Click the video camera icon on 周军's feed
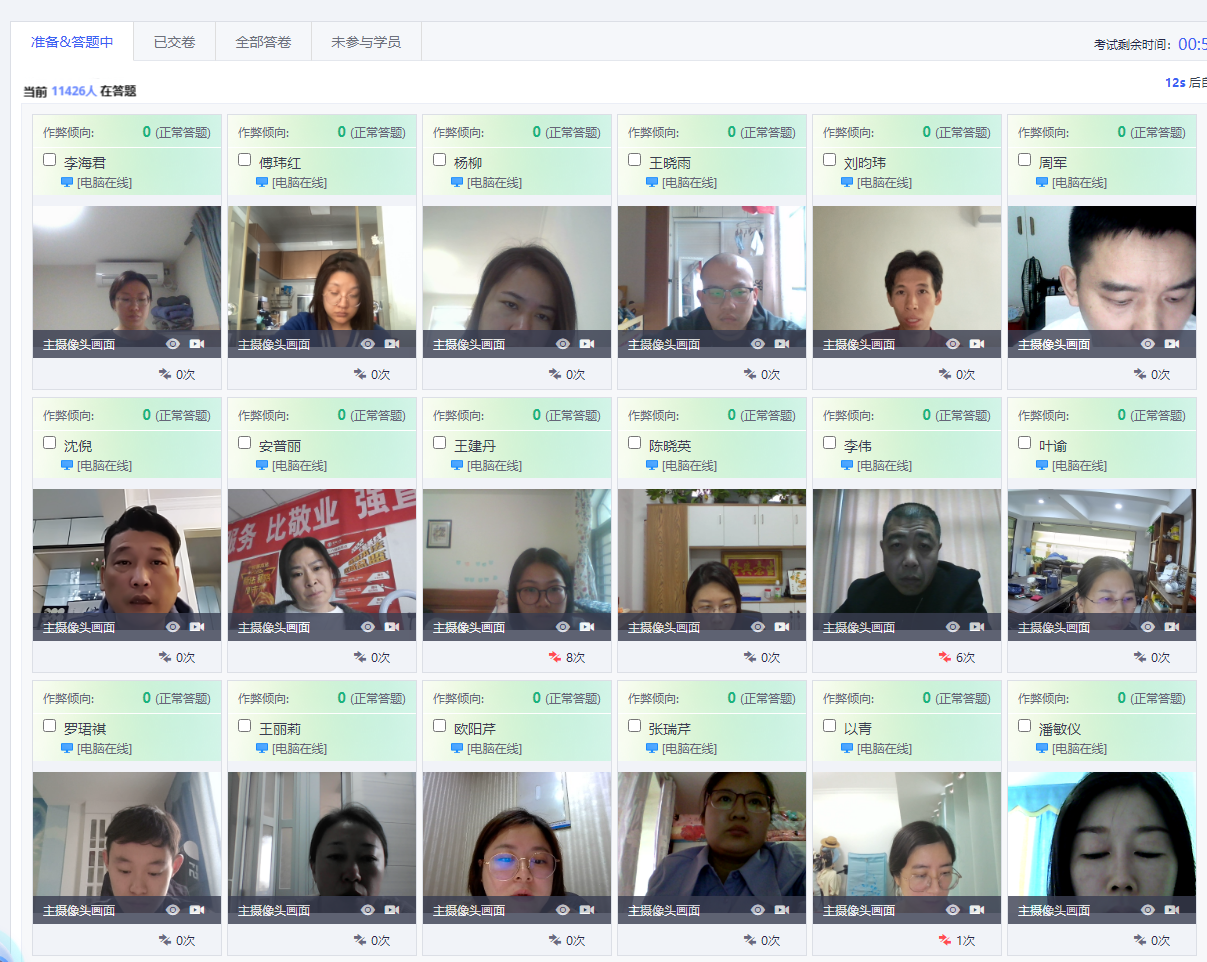The height and width of the screenshot is (962, 1207). 1172,344
